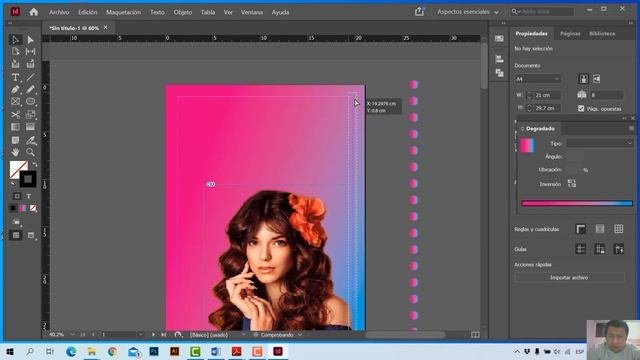Open Aspectos esenciales workspace dropdown

point(468,12)
